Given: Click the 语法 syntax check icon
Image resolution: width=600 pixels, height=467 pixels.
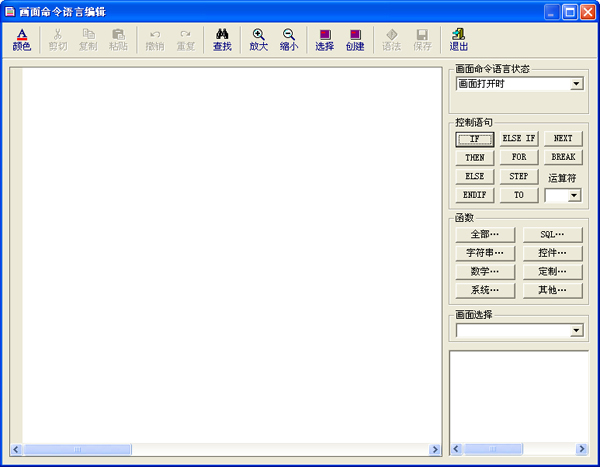Looking at the screenshot, I should click(x=391, y=40).
